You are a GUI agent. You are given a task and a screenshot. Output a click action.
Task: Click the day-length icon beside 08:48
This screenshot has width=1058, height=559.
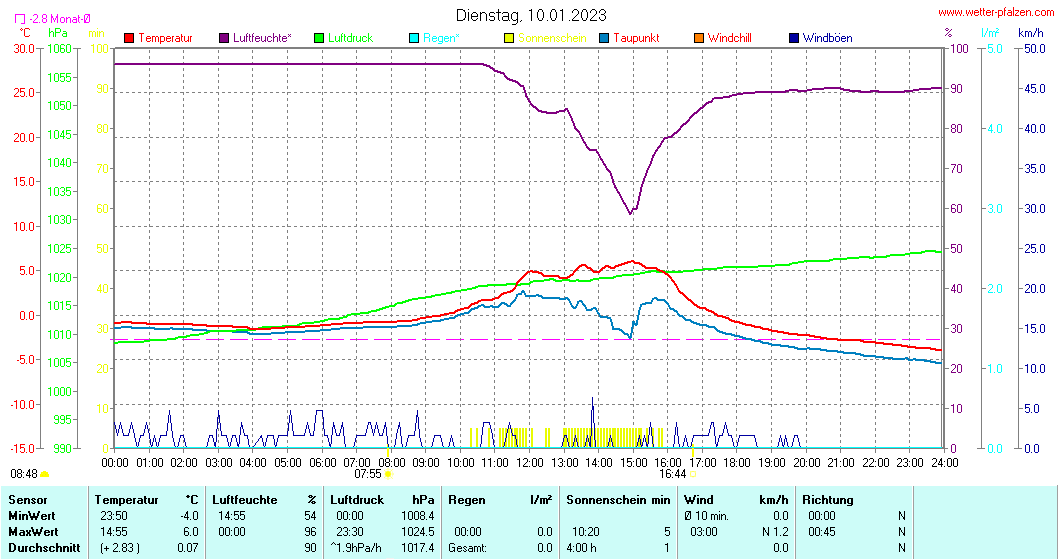(45, 474)
